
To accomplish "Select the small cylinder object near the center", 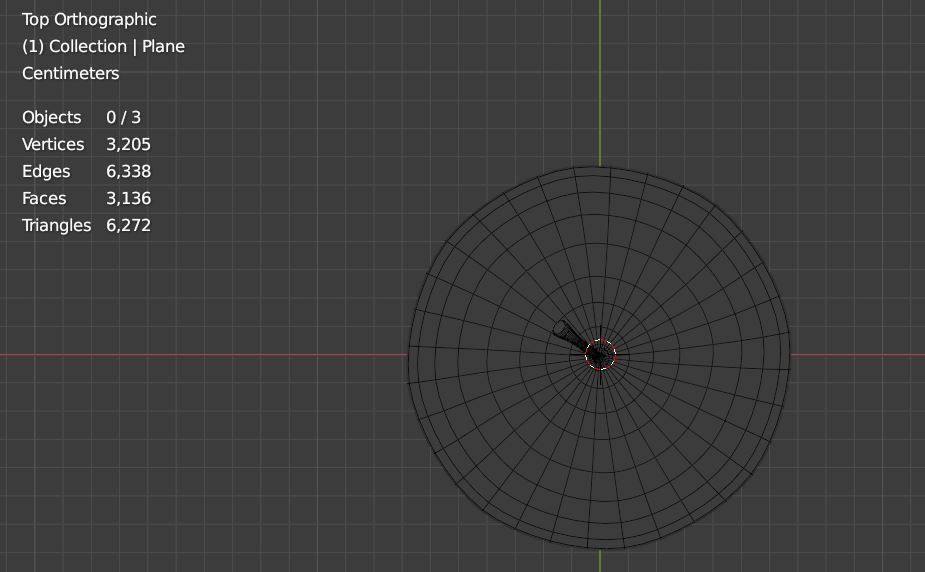I will pyautogui.click(x=569, y=335).
